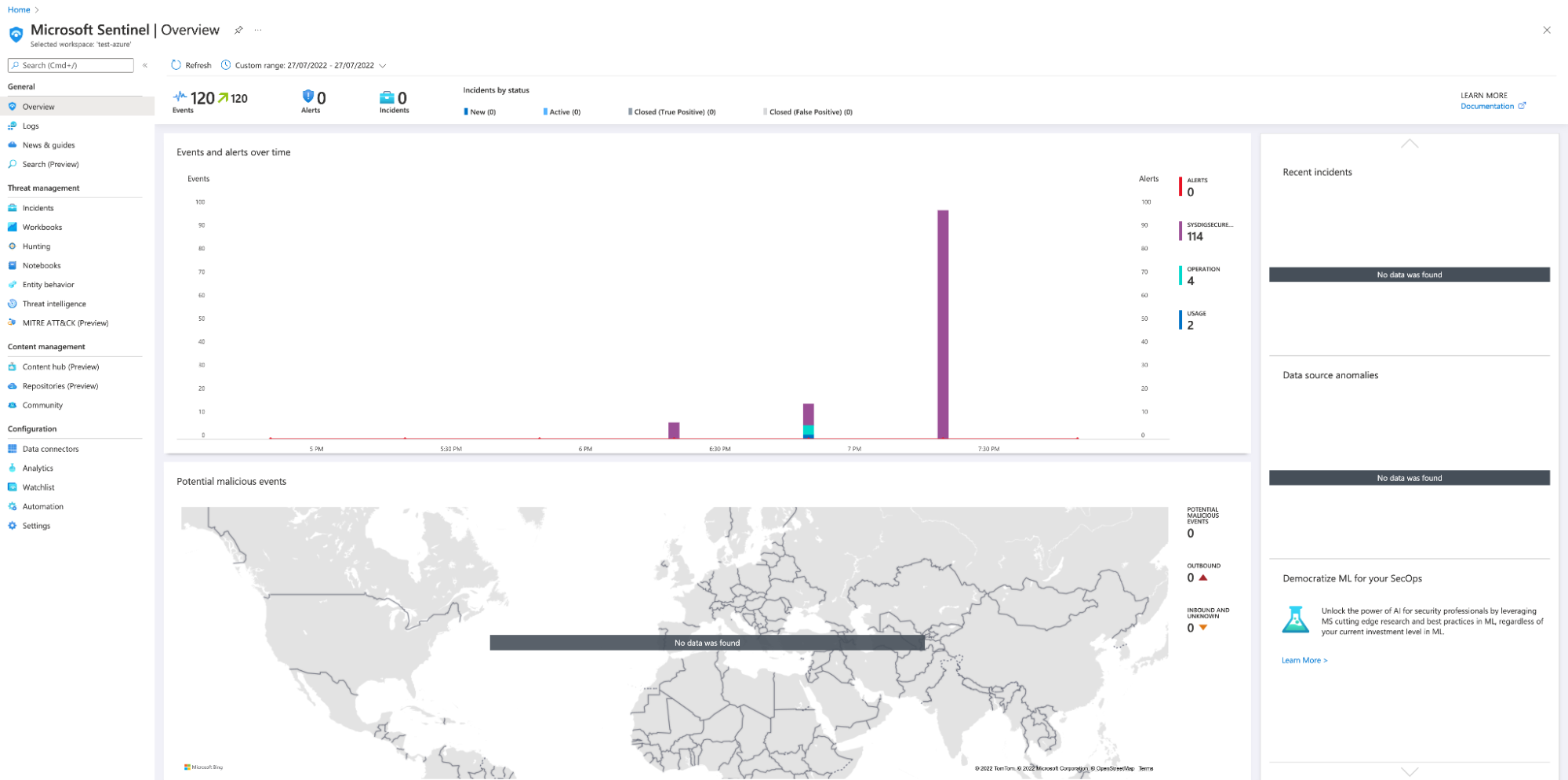
Task: Navigate to Home via the breadcrumb
Action: (x=17, y=9)
